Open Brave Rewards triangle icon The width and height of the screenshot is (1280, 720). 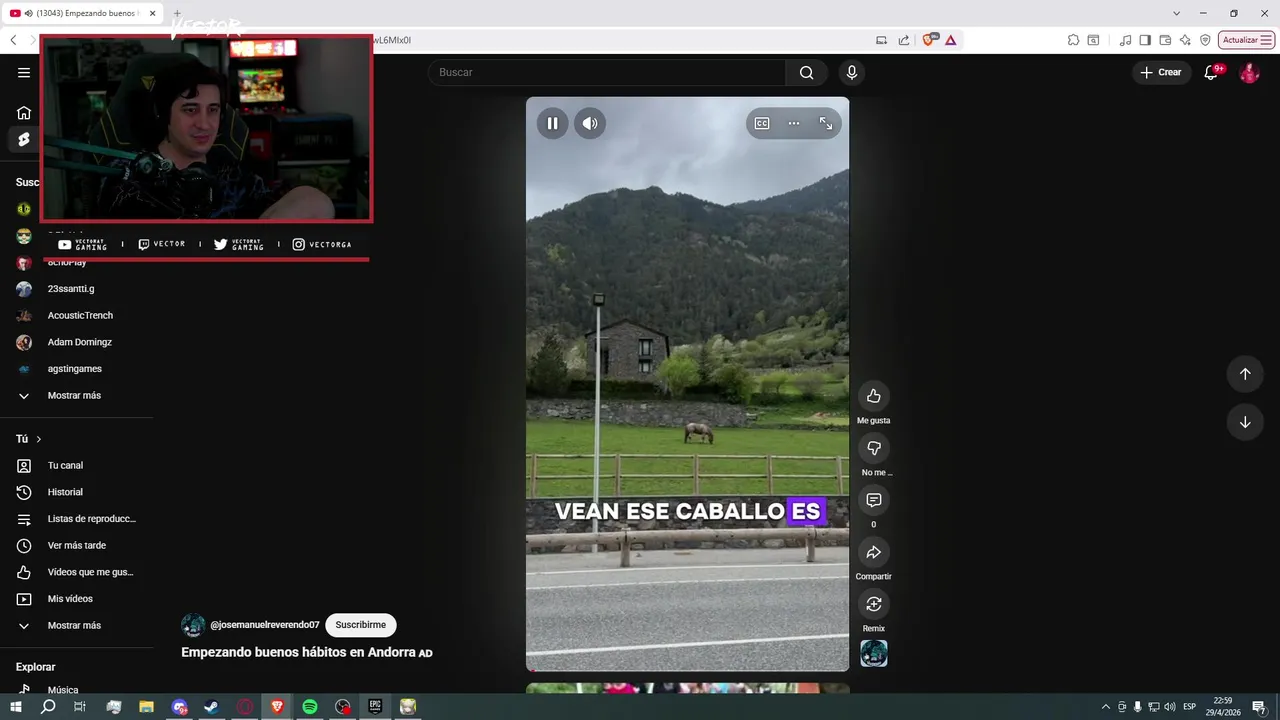pyautogui.click(x=950, y=40)
